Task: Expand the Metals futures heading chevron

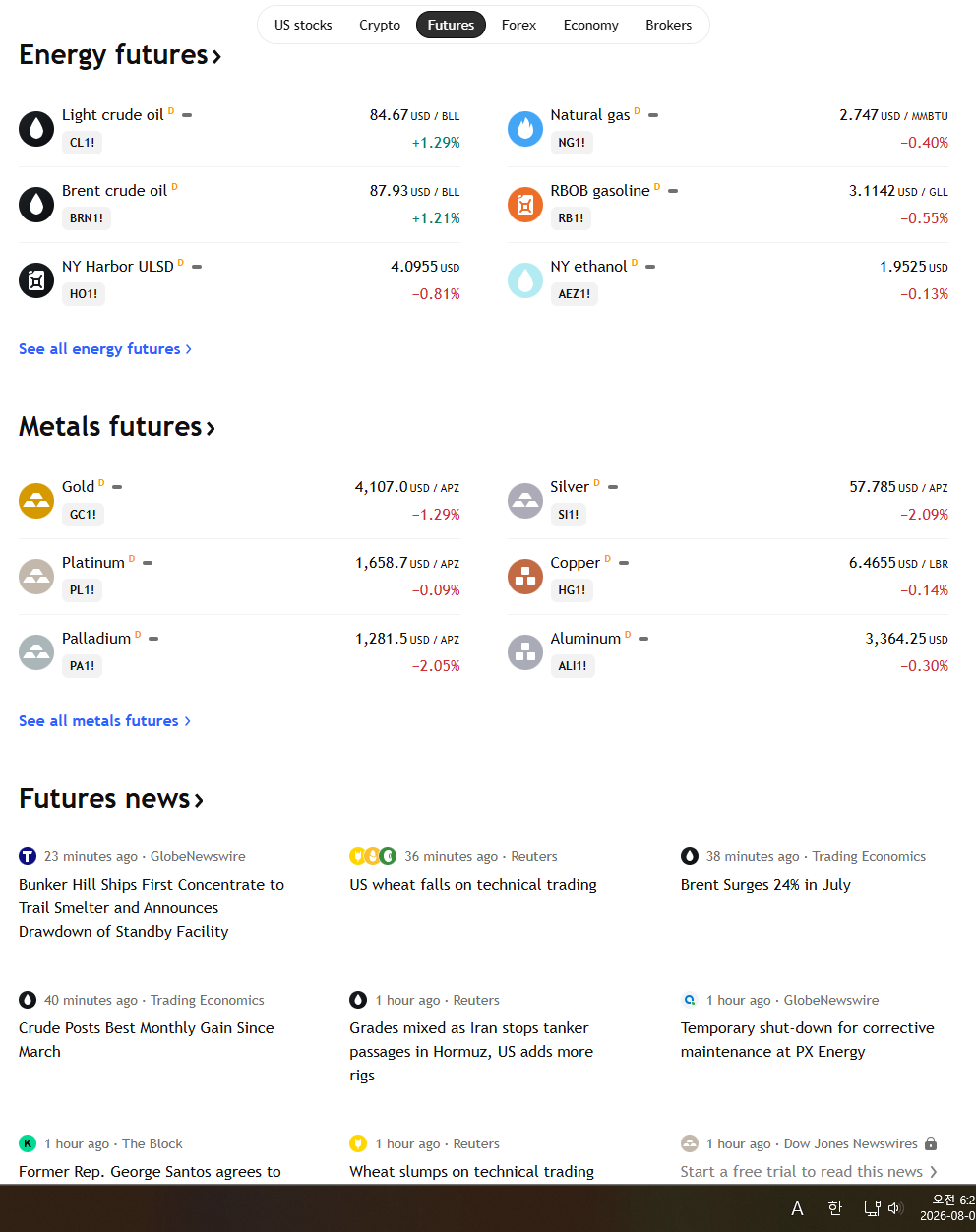Action: click(211, 428)
